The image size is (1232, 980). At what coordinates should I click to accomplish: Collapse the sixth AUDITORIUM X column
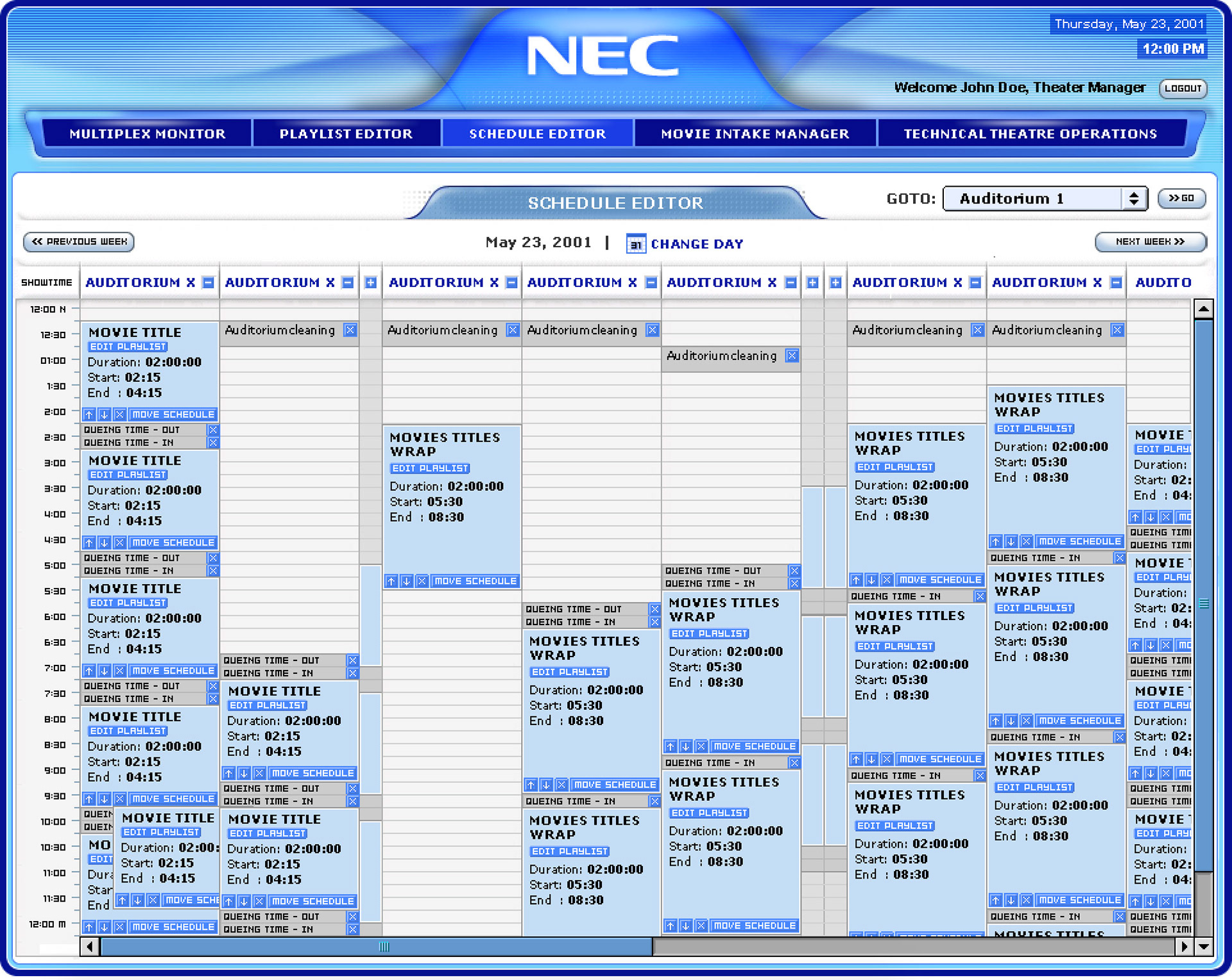click(975, 282)
